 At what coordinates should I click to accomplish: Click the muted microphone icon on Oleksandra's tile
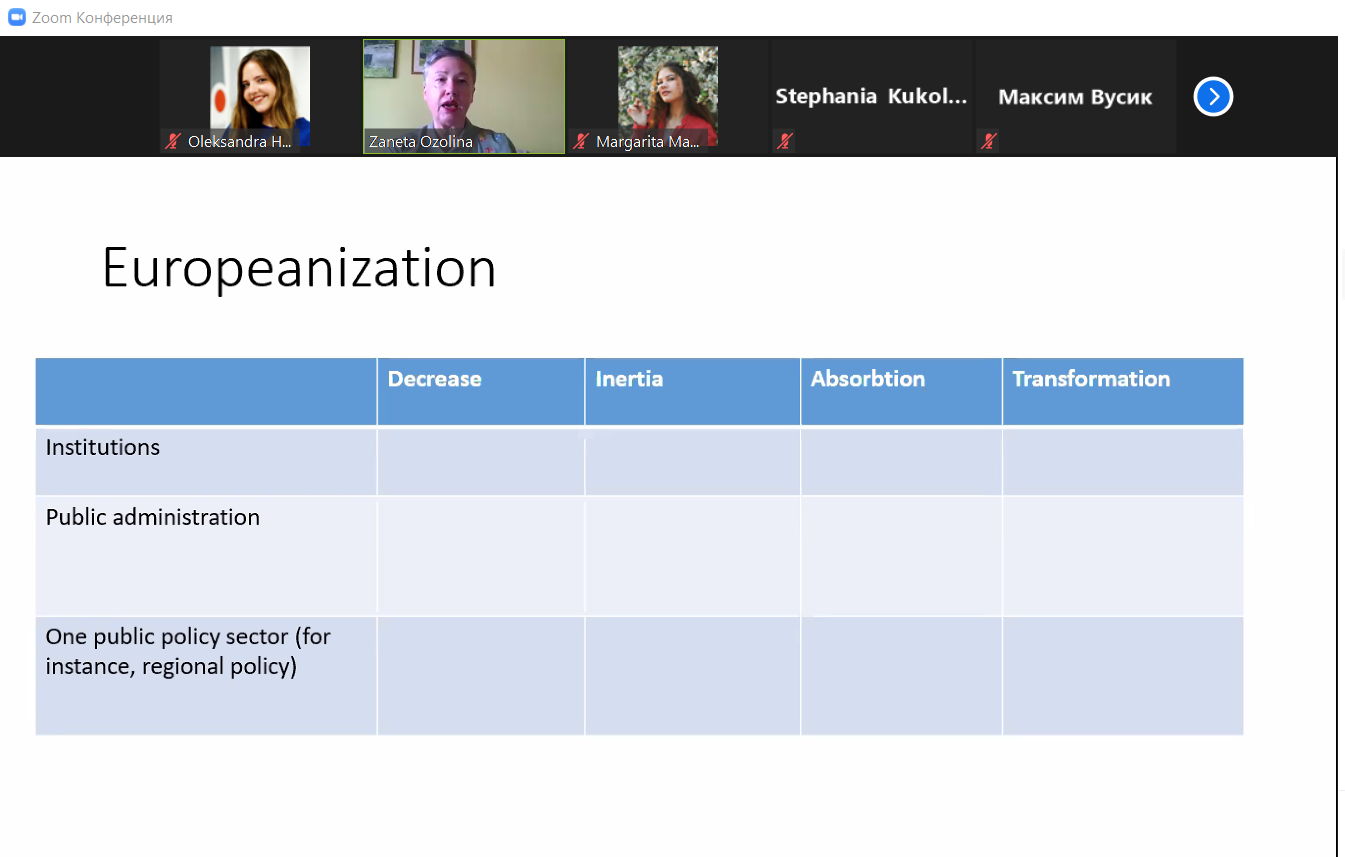coord(173,142)
